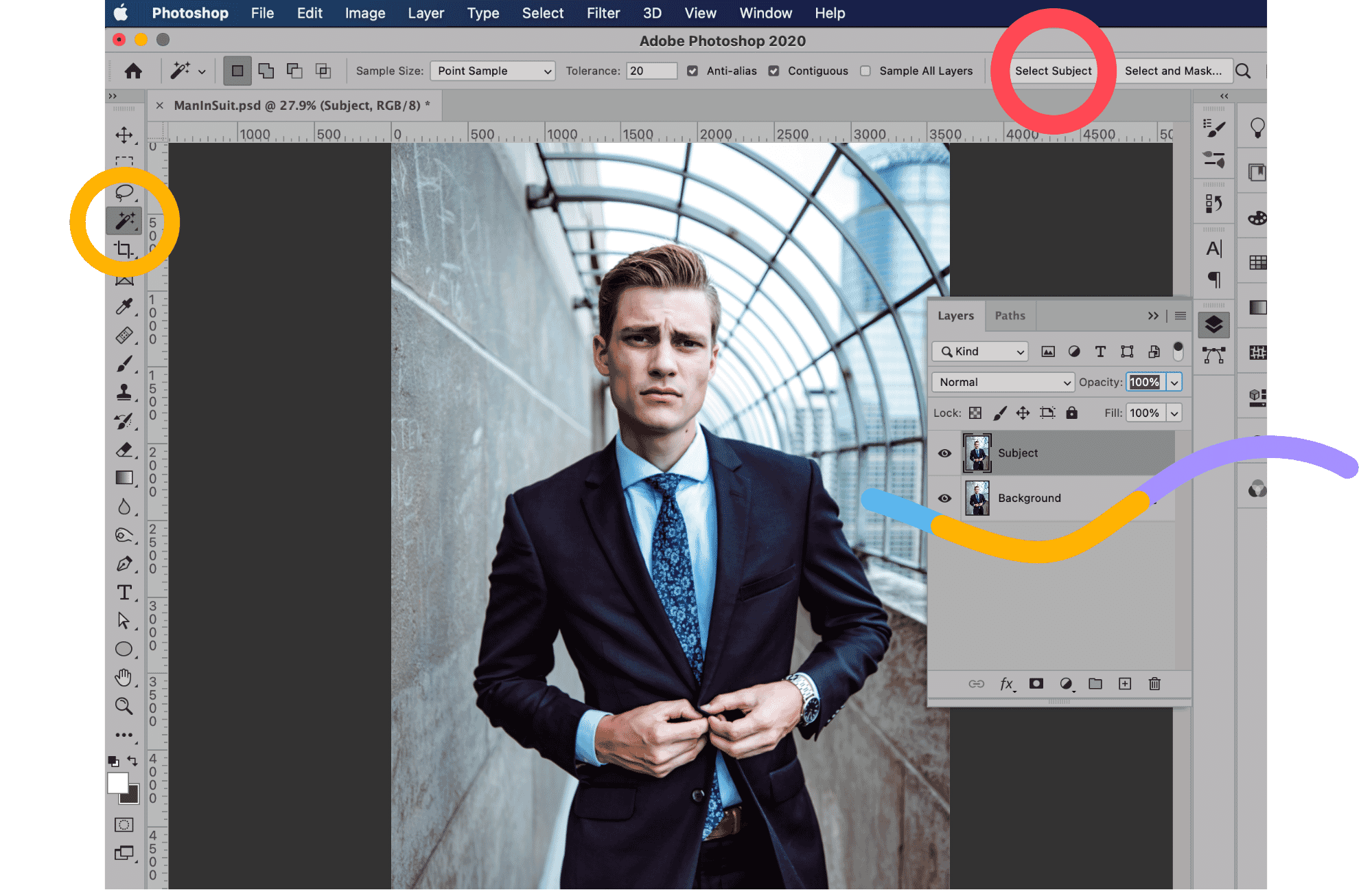Viewport: 1372px width, 890px height.
Task: Add a layer mask from Layers panel
Action: [x=1036, y=683]
